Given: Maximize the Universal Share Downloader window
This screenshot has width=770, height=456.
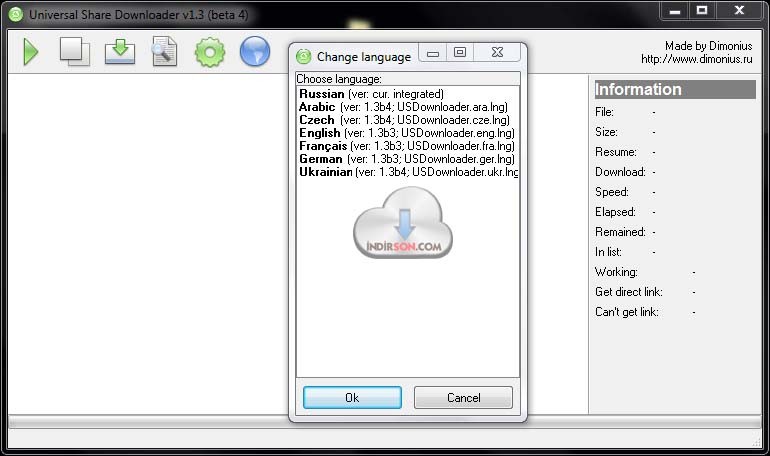Looking at the screenshot, I should pyautogui.click(x=702, y=10).
